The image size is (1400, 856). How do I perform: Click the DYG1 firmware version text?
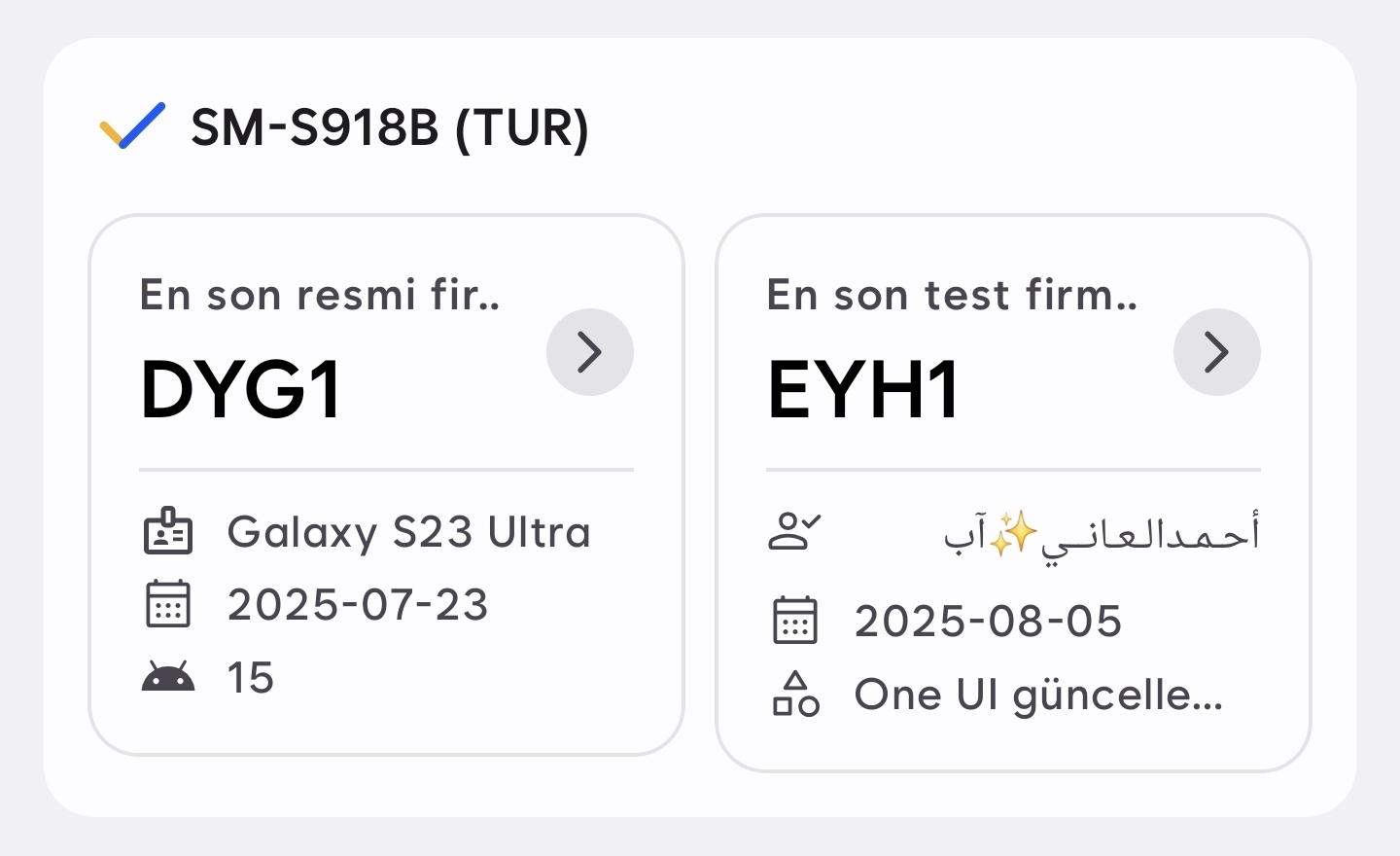[x=241, y=390]
